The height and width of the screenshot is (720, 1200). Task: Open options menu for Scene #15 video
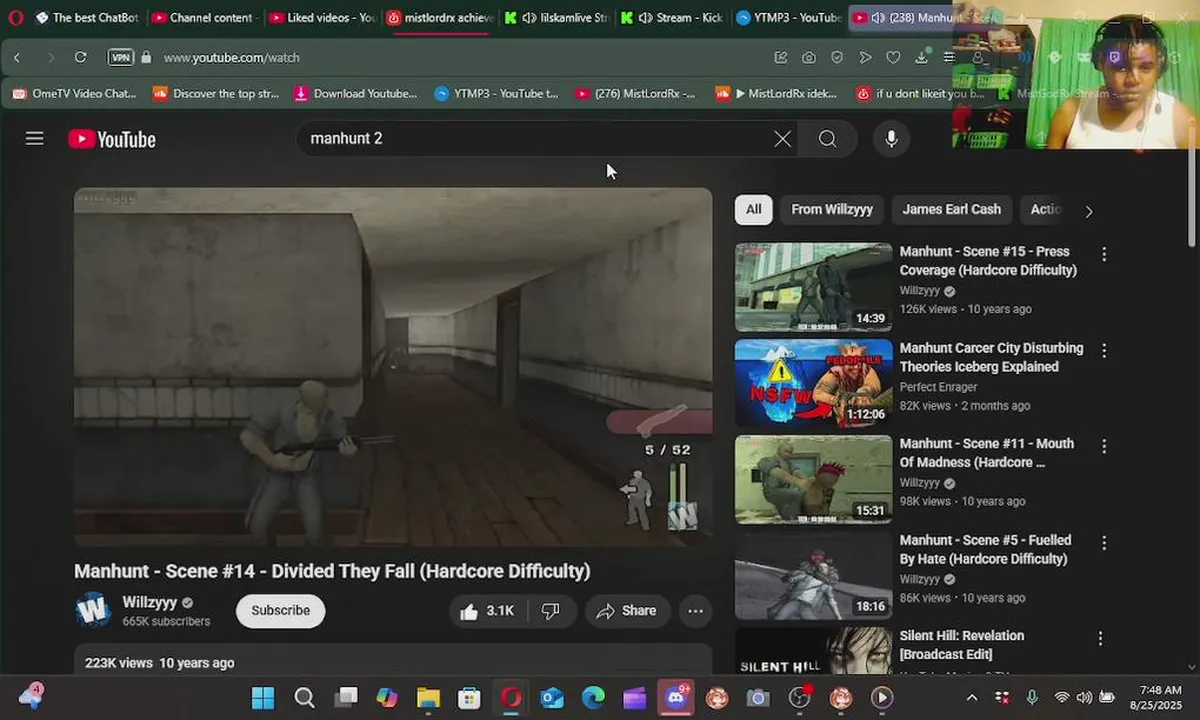(1104, 254)
